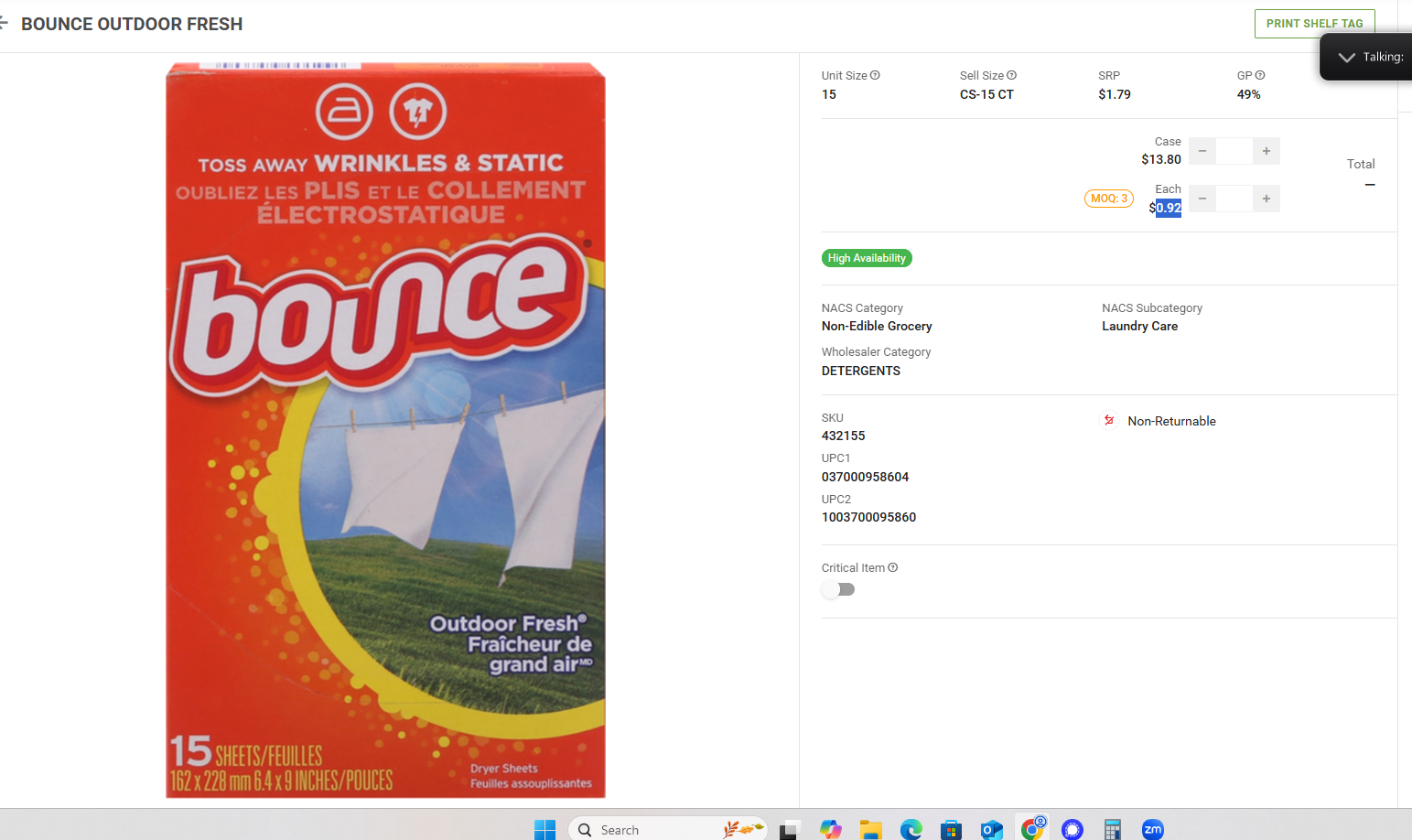1412x840 pixels.
Task: Click the back arrow beside product title
Action: (4, 23)
